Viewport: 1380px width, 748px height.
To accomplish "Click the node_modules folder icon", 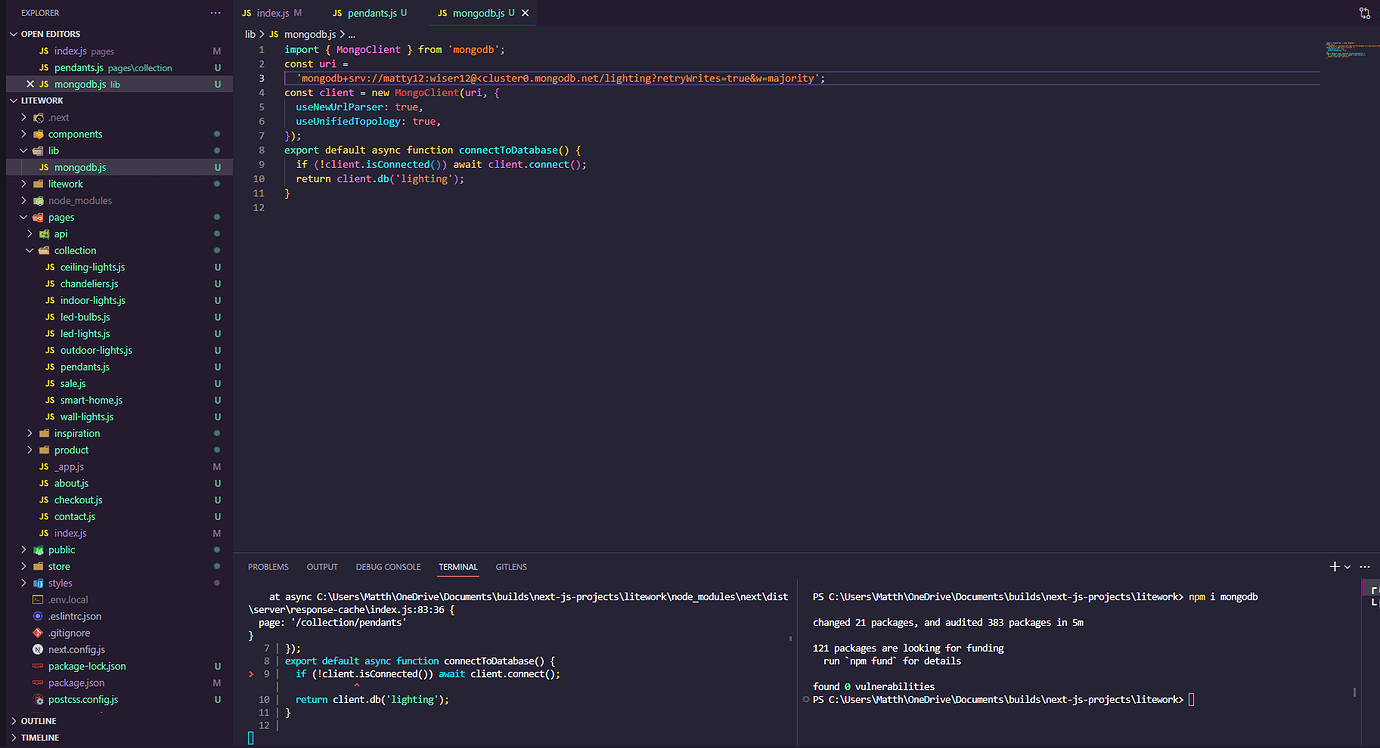I will pyautogui.click(x=39, y=201).
